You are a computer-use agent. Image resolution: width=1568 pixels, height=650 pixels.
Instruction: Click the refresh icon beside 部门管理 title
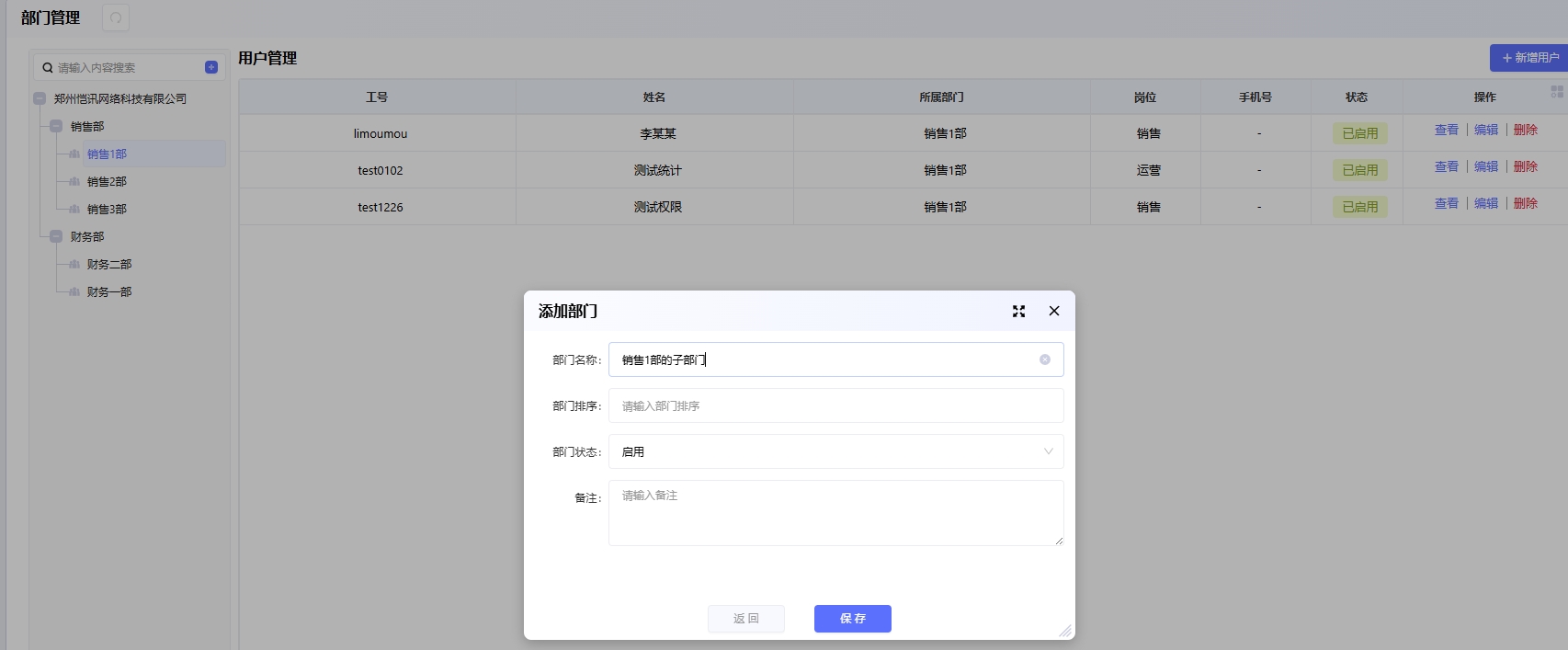116,17
